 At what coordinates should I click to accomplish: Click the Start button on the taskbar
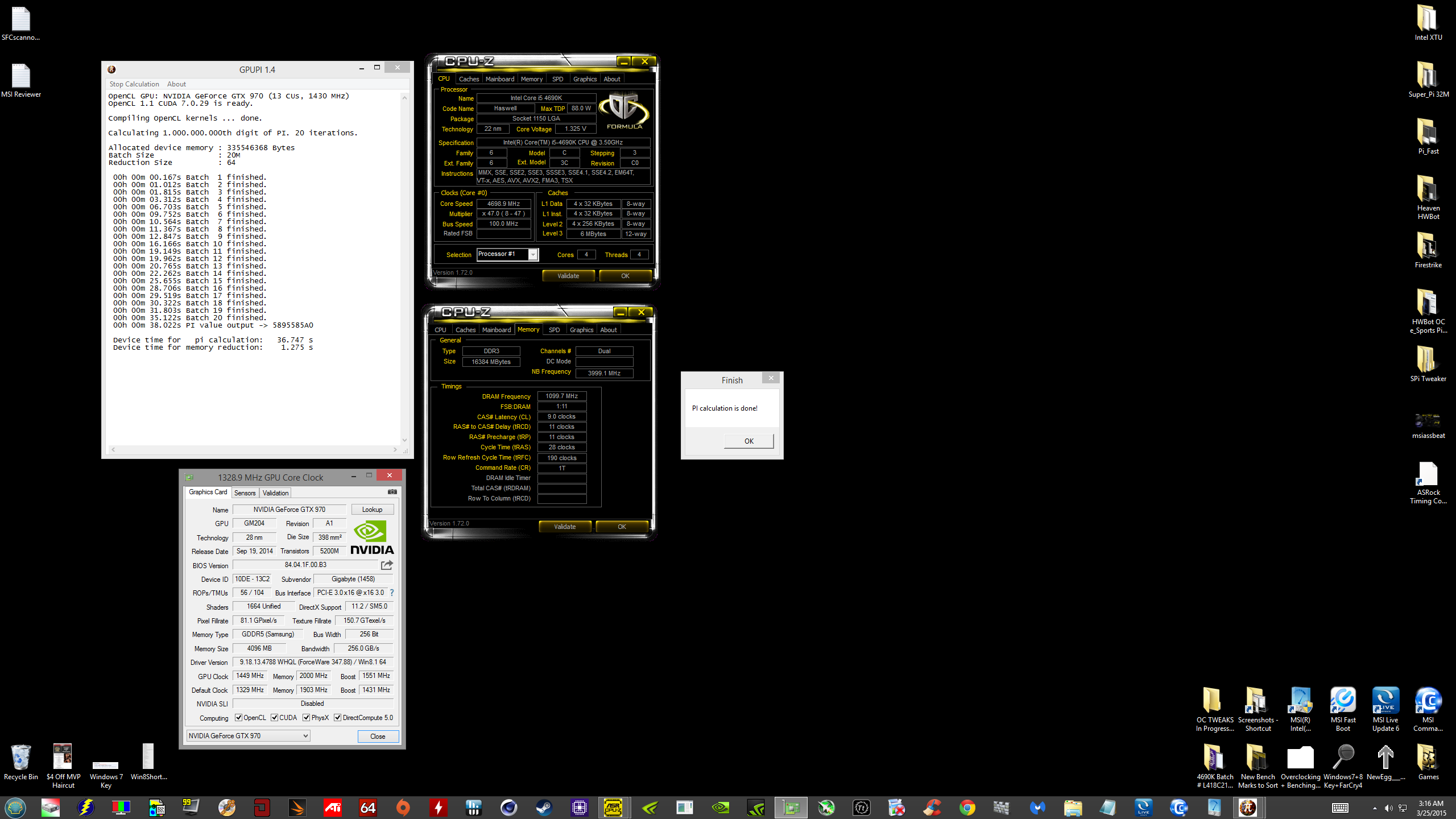(x=15, y=807)
